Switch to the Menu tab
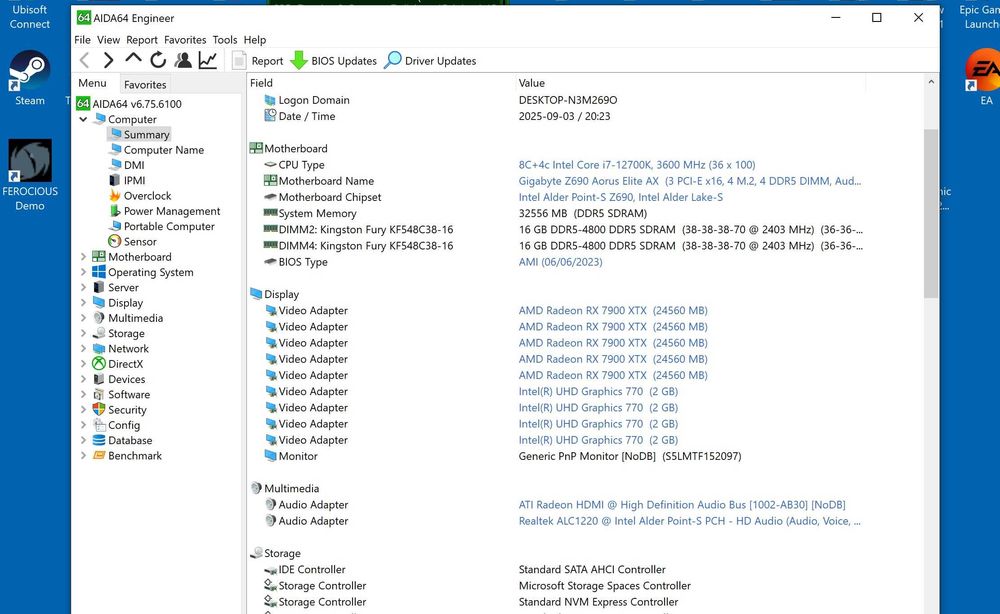Screen dimensions: 1000x614 [92, 83]
